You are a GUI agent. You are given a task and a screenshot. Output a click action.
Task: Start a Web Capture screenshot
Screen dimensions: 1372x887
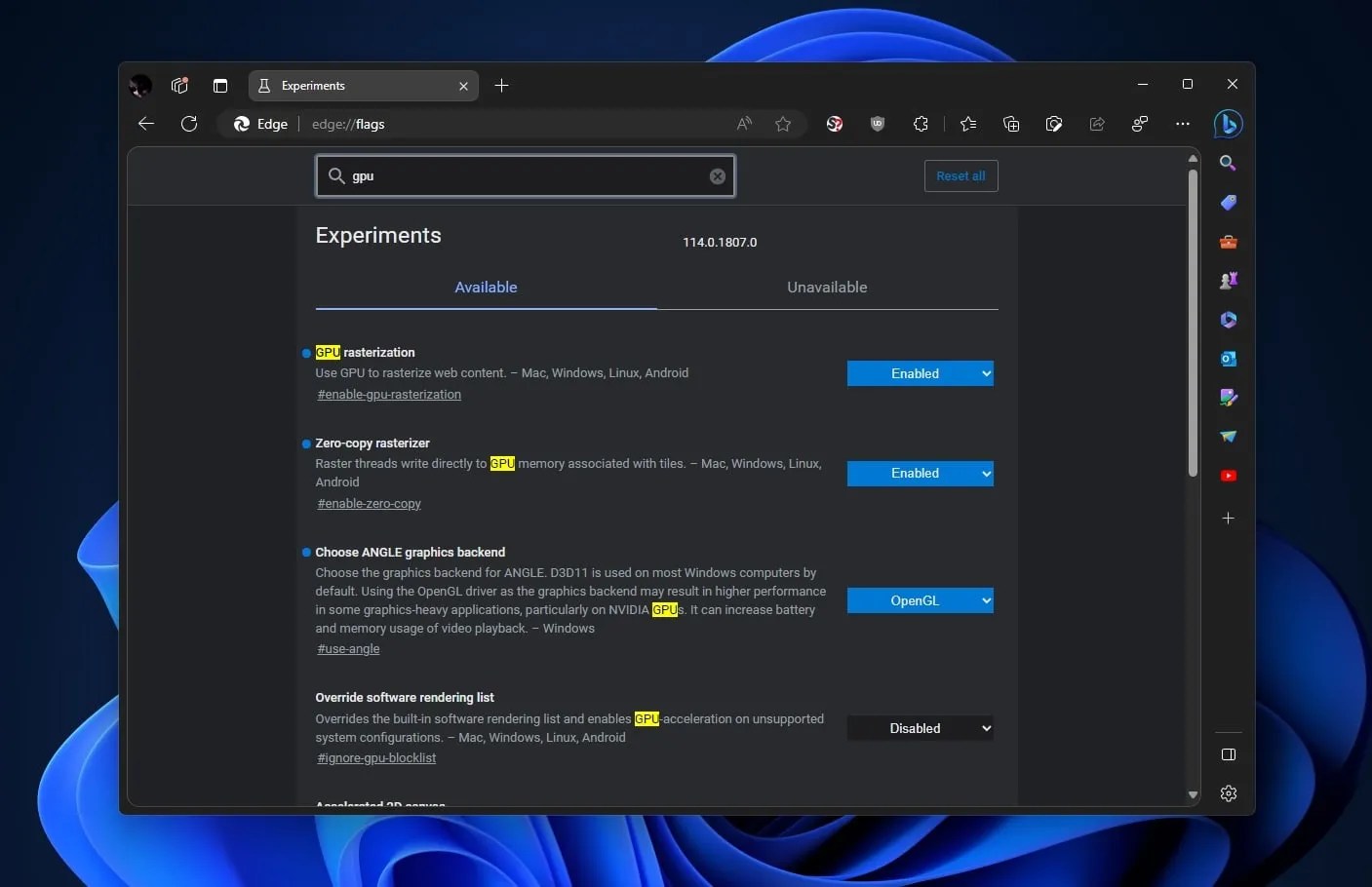point(1054,124)
